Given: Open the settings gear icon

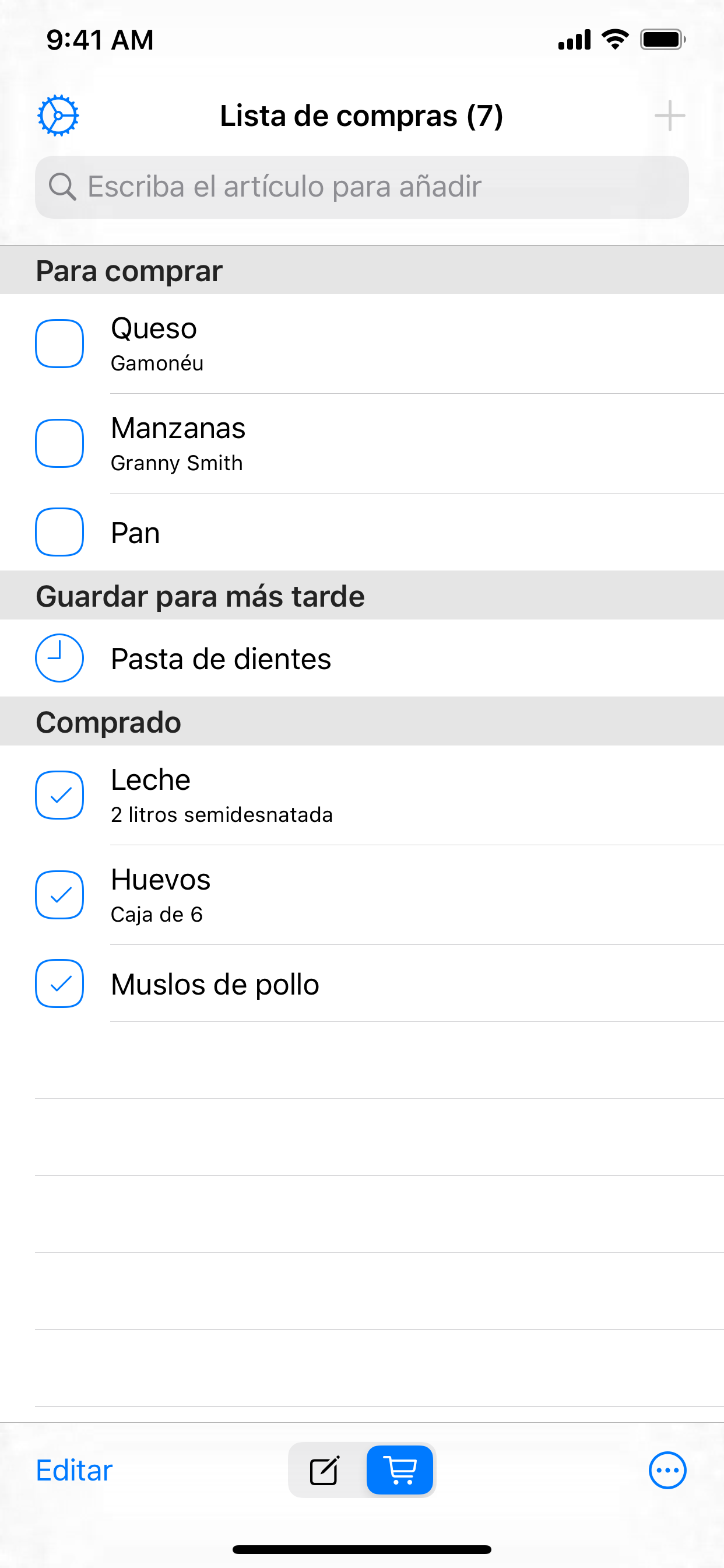Looking at the screenshot, I should coord(58,115).
